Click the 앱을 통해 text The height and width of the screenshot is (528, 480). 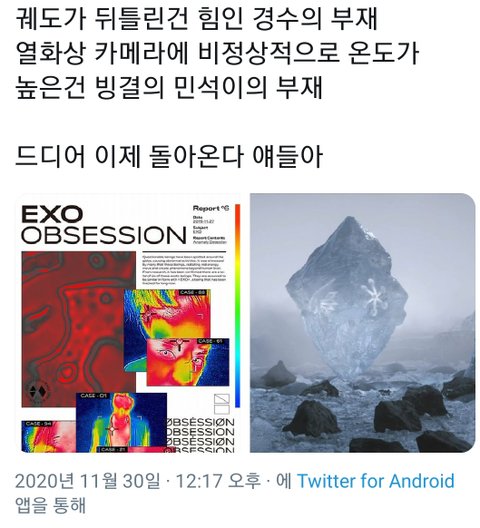51,505
